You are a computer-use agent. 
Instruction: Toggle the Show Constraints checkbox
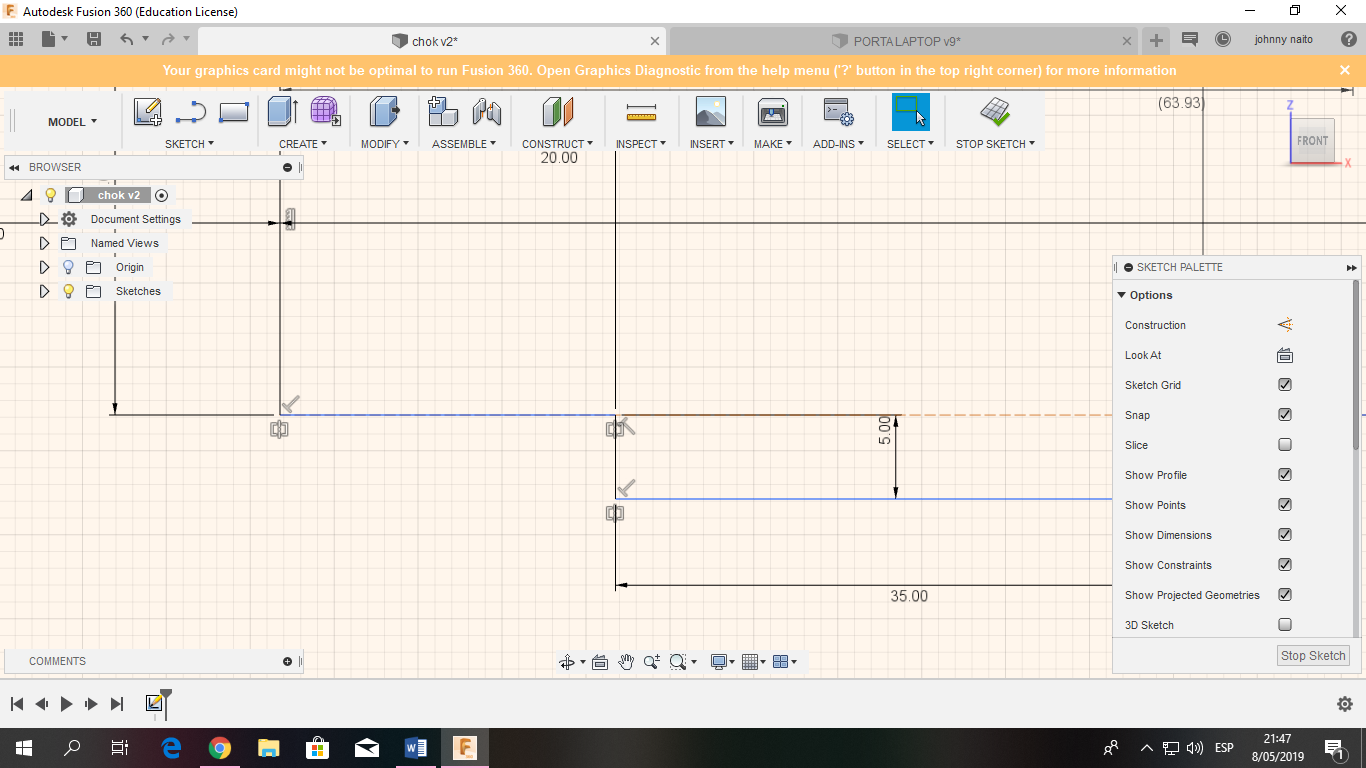pyautogui.click(x=1285, y=565)
